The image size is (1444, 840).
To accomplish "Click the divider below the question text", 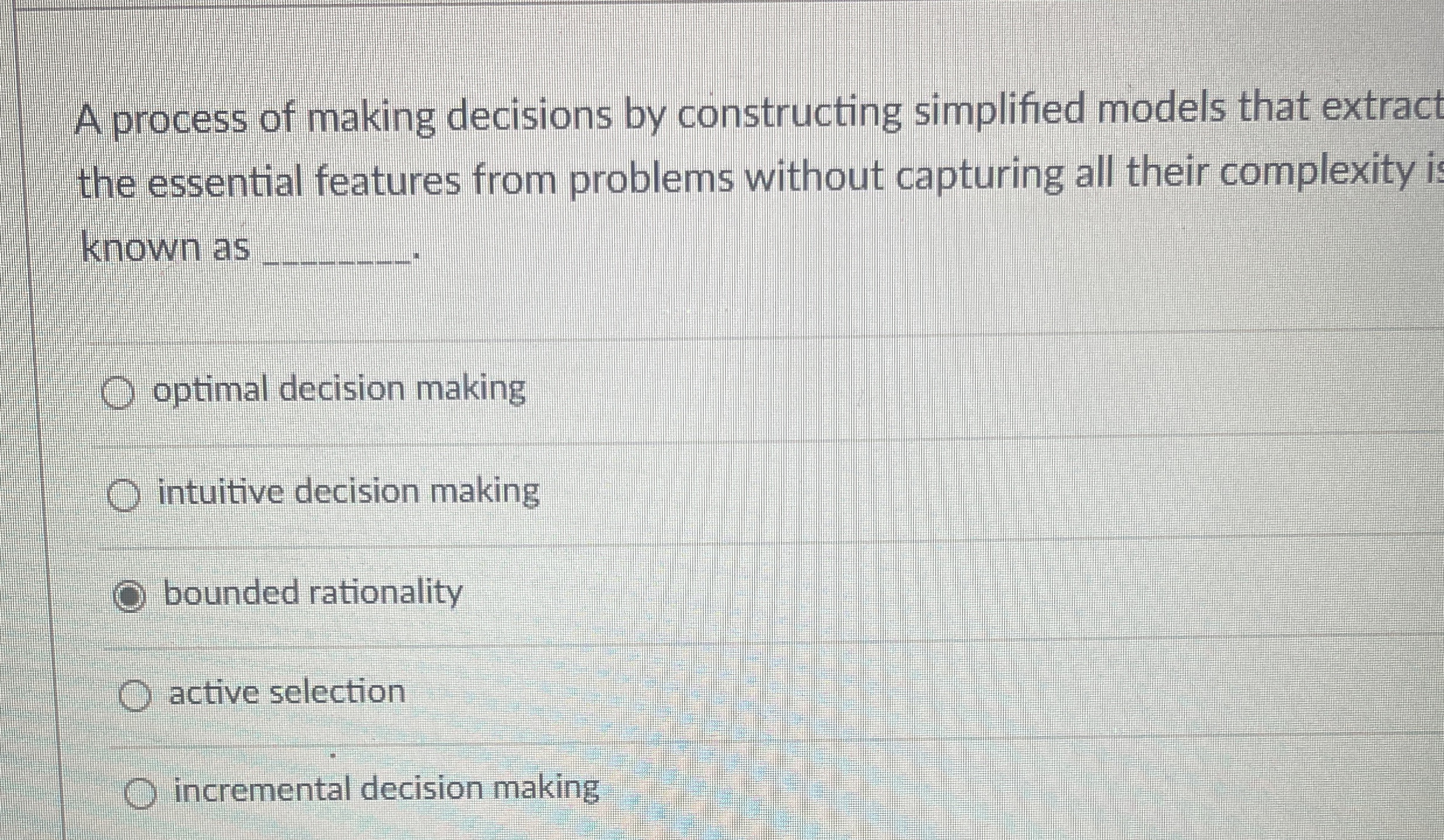I will coord(700,338).
